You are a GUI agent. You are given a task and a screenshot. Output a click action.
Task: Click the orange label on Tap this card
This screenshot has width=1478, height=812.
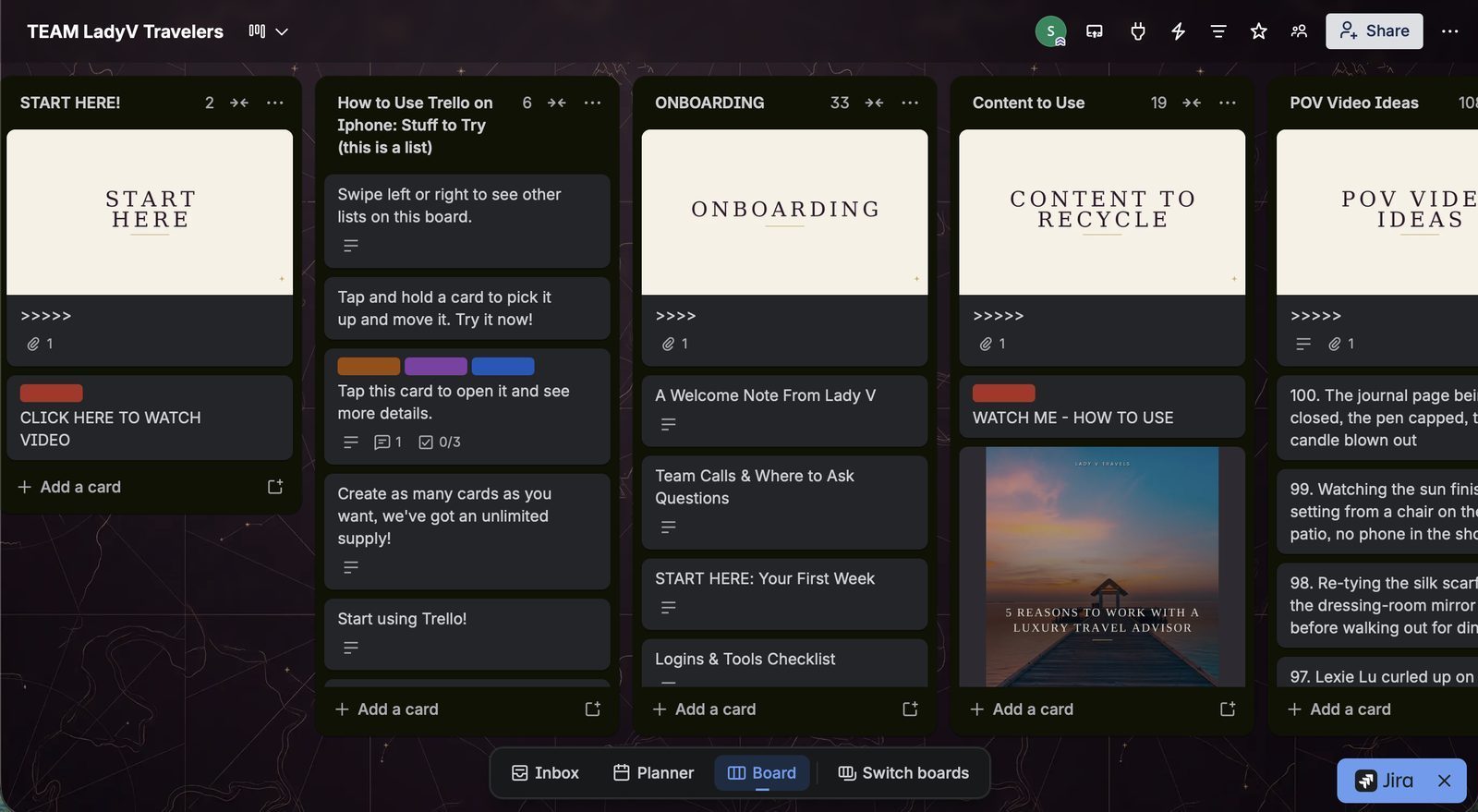(x=369, y=366)
